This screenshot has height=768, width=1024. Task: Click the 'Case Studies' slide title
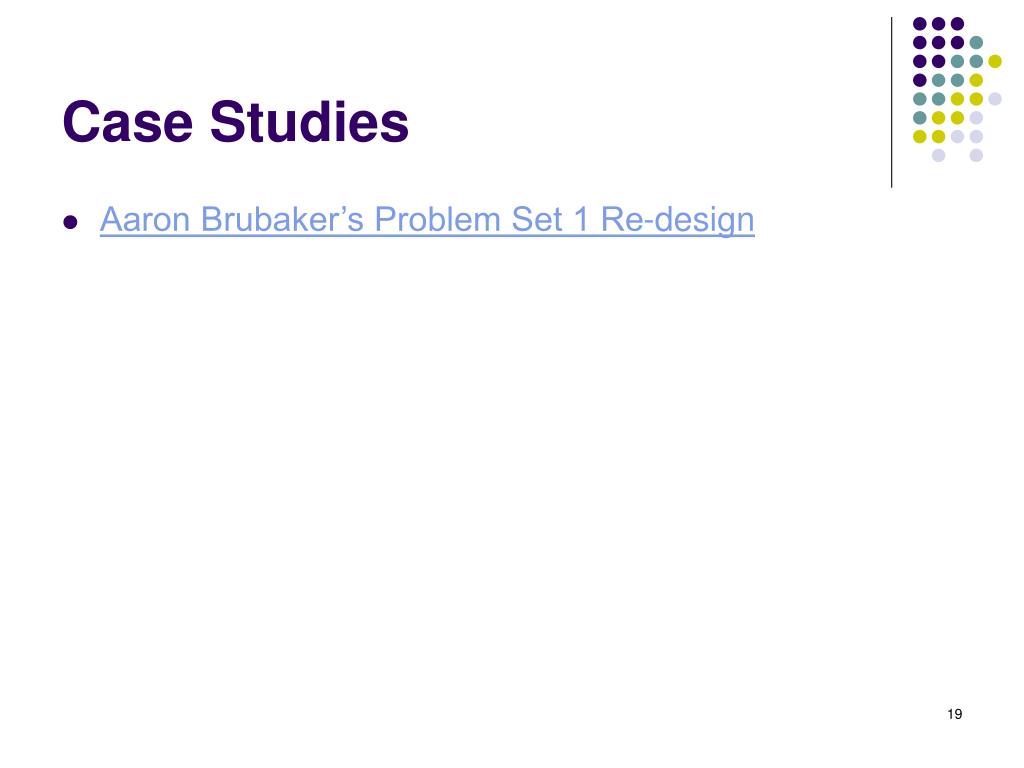pyautogui.click(x=236, y=121)
